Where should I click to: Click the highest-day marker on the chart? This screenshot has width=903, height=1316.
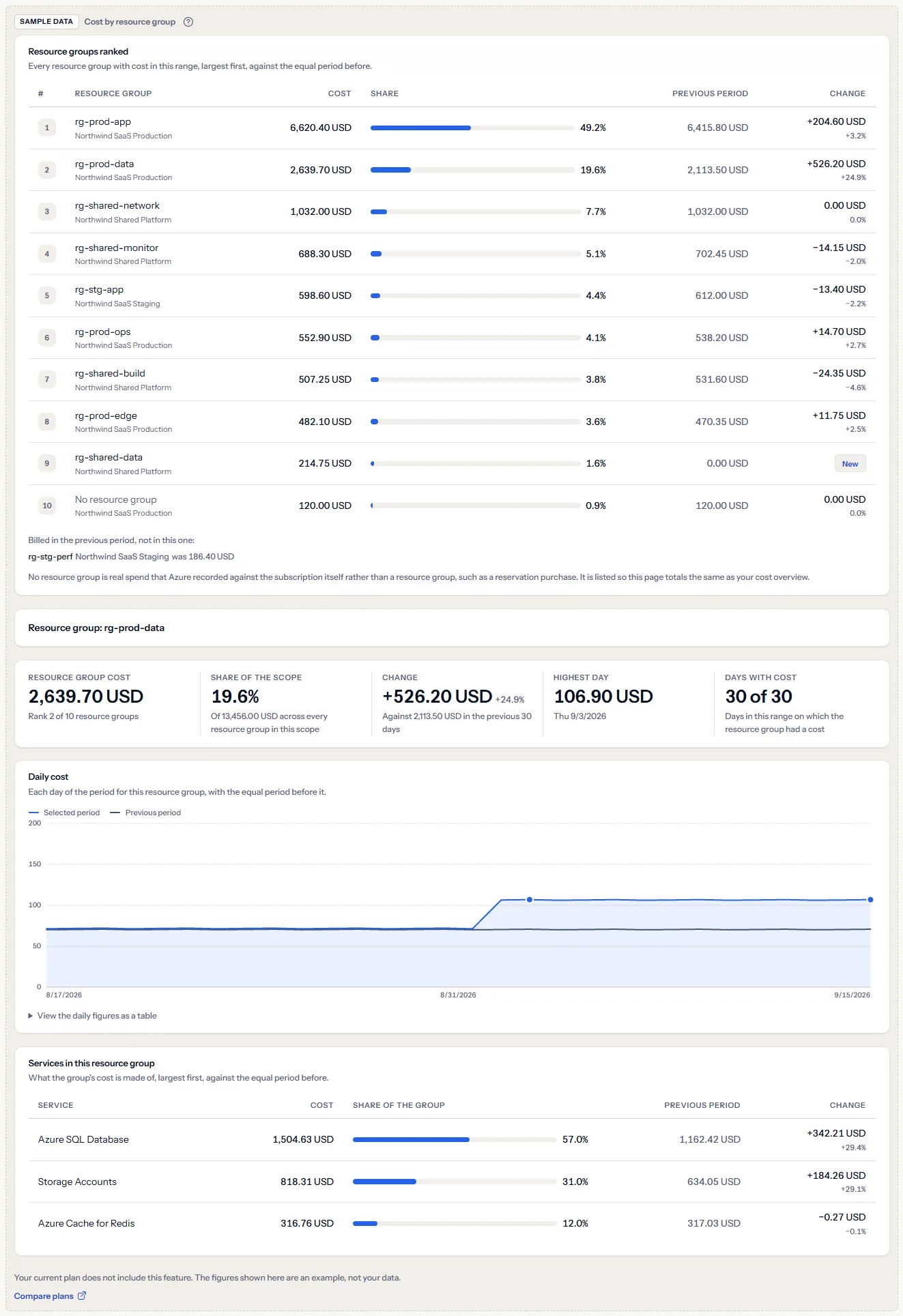(530, 899)
